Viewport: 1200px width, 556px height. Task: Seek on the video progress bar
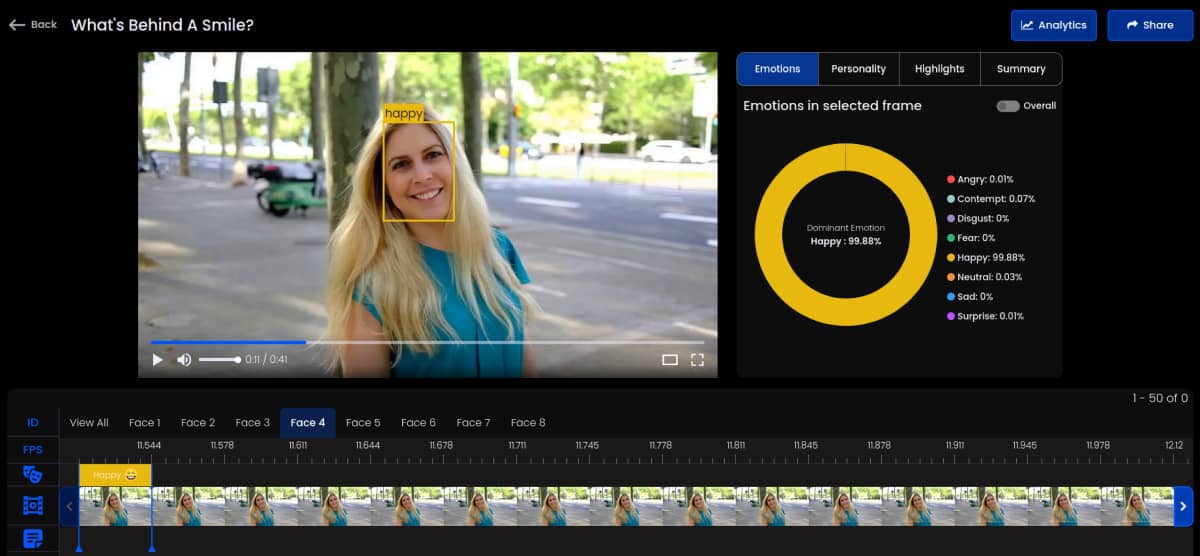tap(427, 342)
